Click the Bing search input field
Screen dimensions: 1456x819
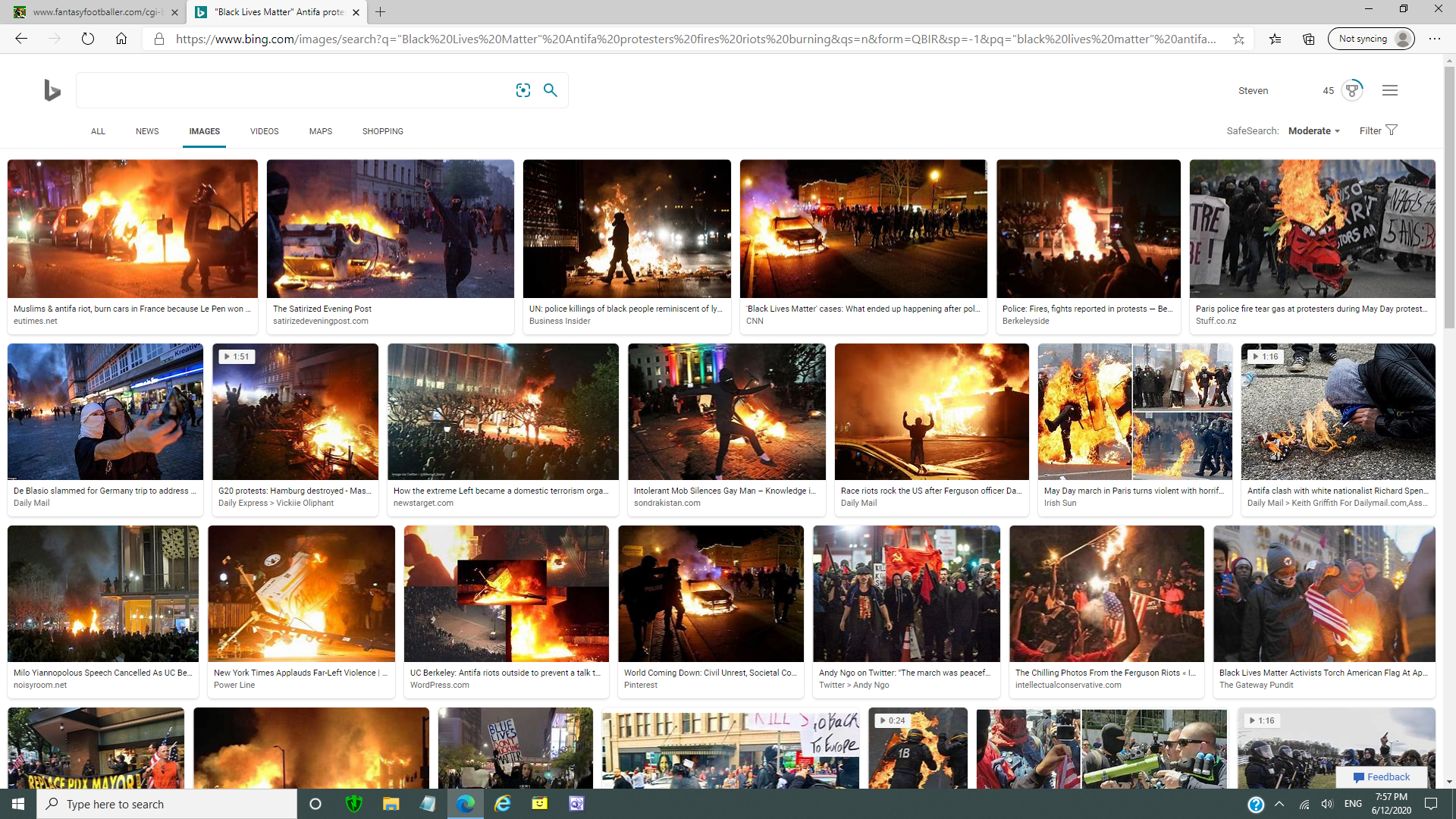tap(292, 90)
